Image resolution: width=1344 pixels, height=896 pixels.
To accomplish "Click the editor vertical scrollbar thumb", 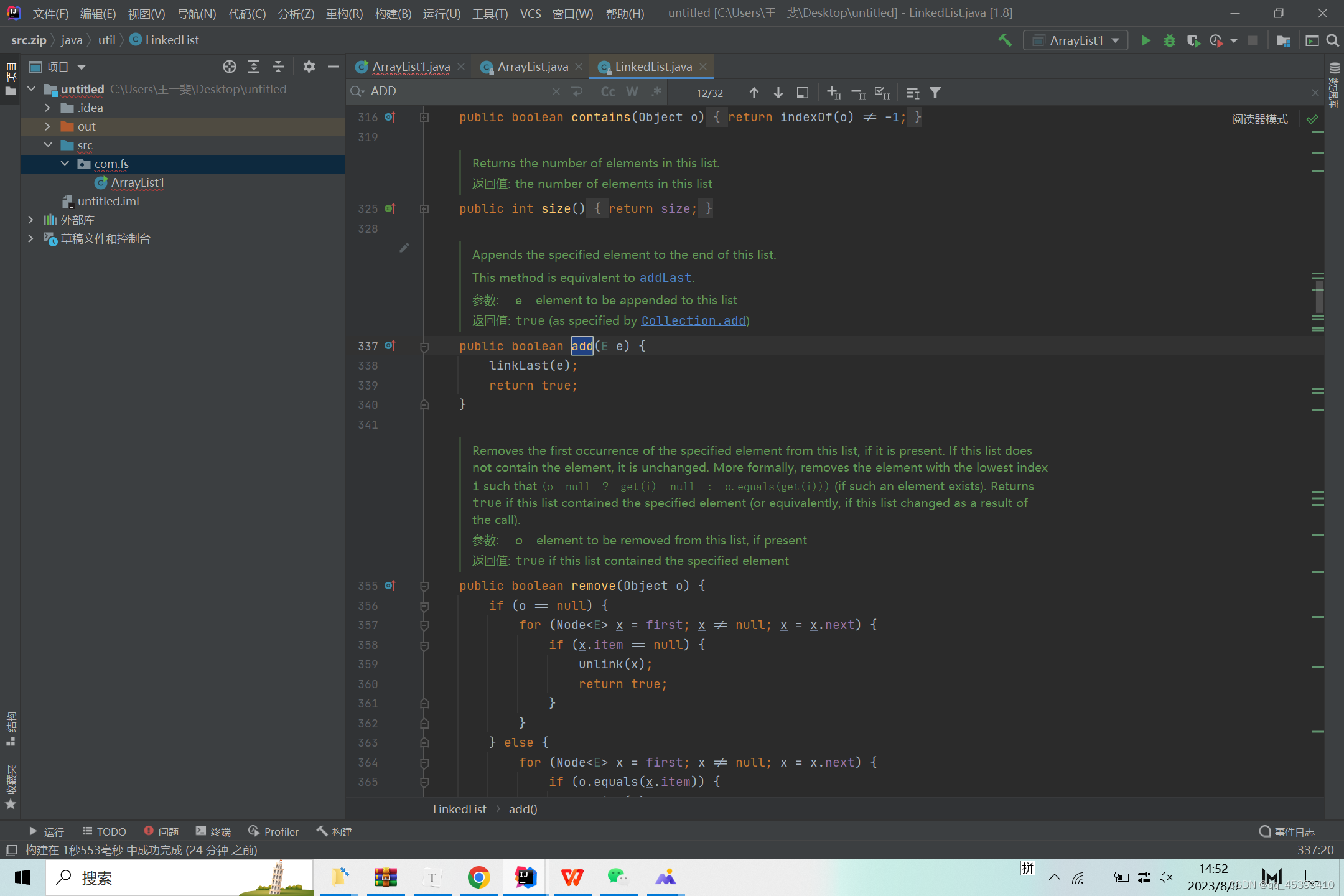I will tap(1318, 297).
